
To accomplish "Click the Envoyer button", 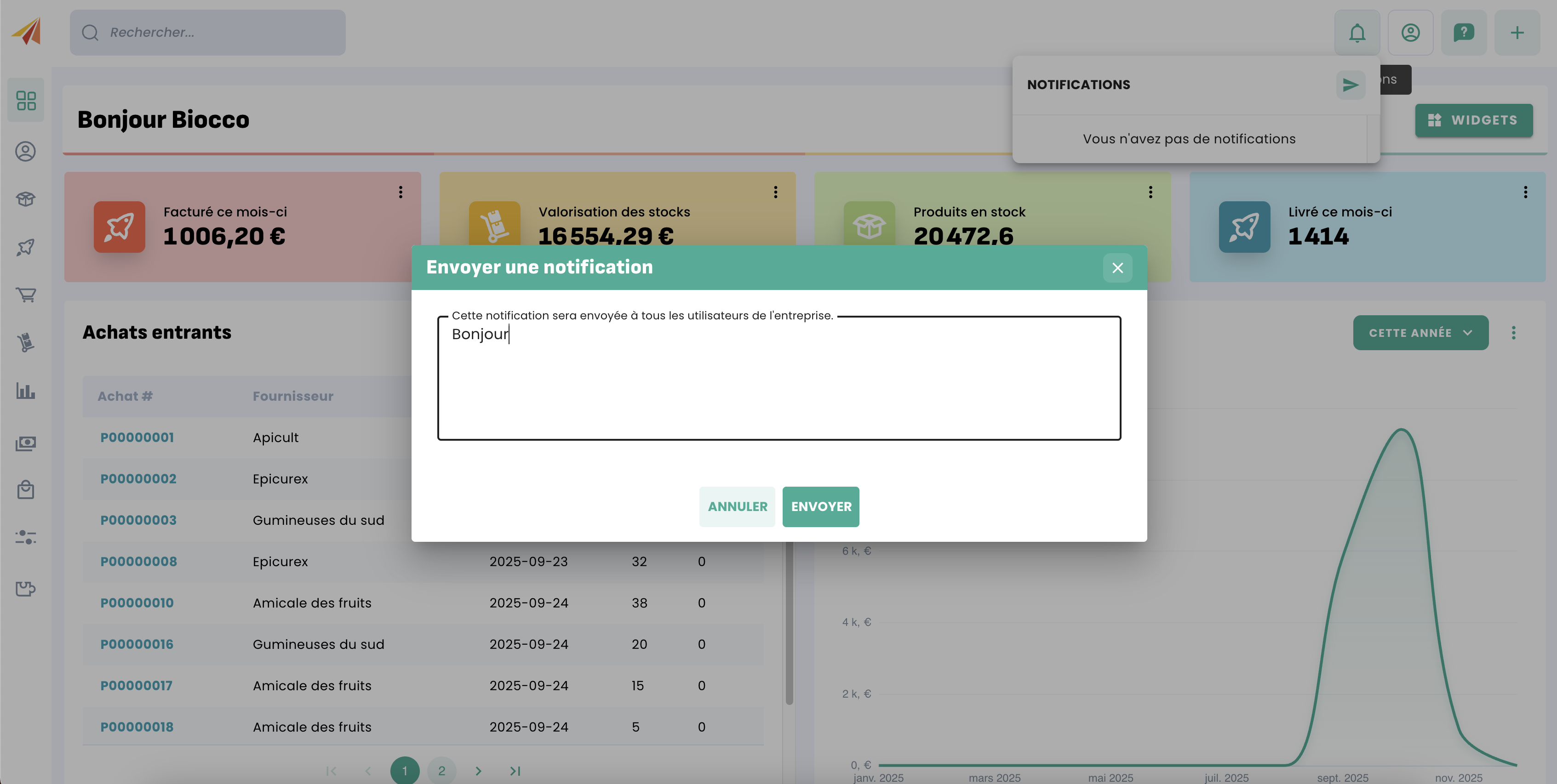I will click(x=820, y=507).
